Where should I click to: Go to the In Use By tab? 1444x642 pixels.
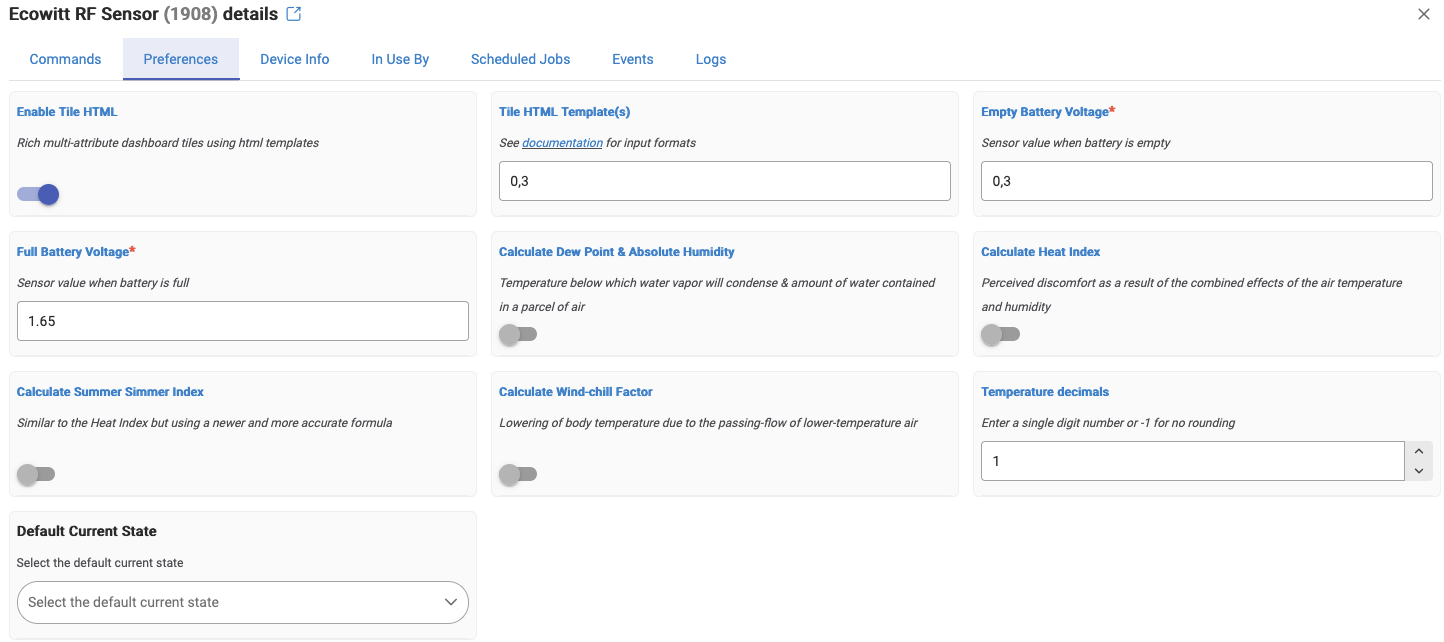click(400, 59)
